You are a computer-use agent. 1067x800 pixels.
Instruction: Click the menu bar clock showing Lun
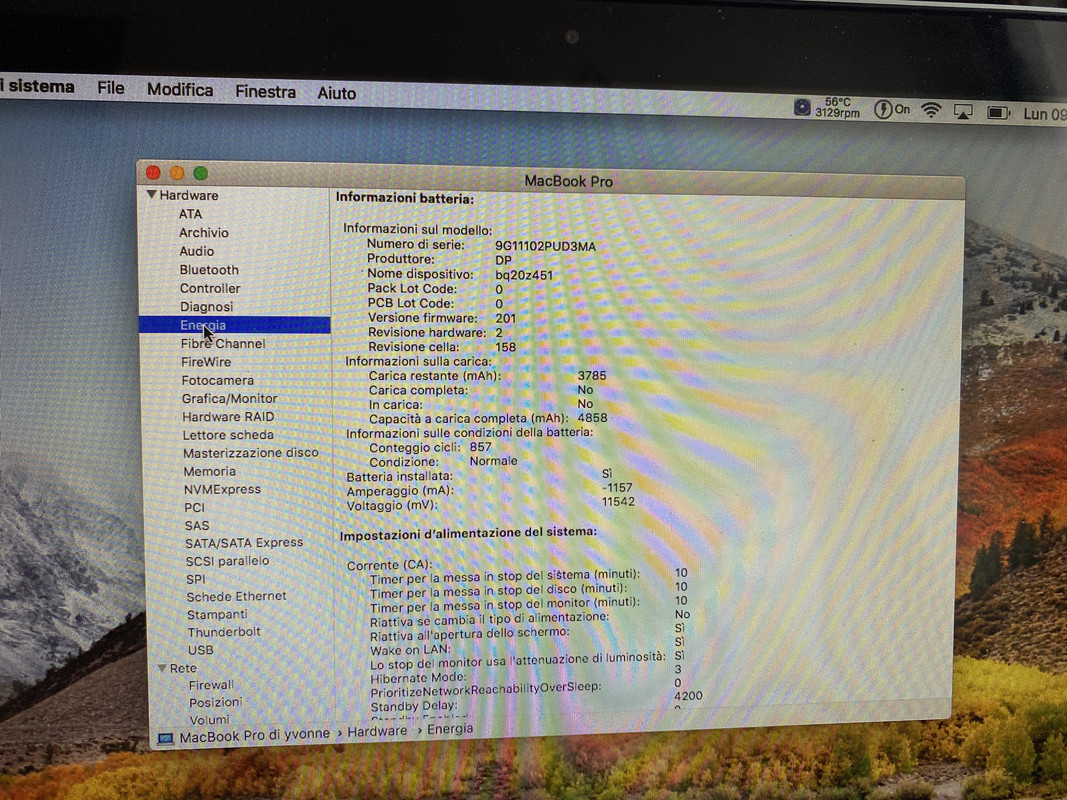click(1045, 114)
